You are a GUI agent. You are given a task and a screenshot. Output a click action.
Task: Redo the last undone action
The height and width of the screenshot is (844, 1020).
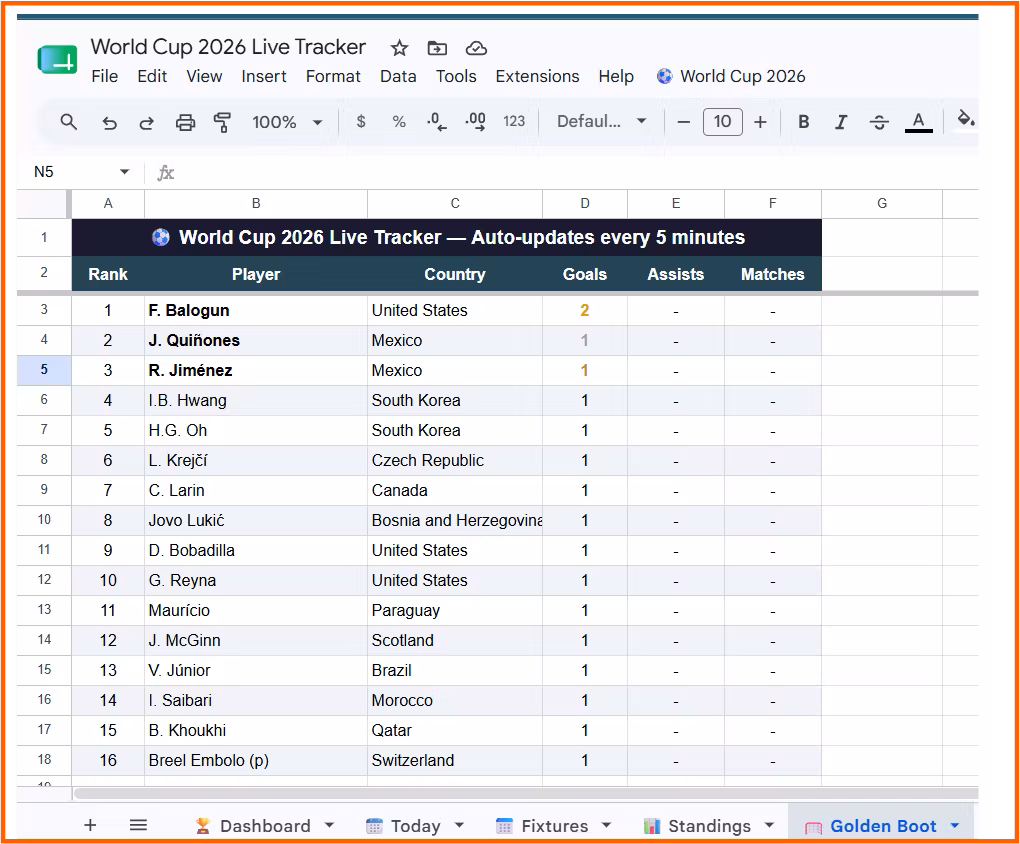click(147, 122)
